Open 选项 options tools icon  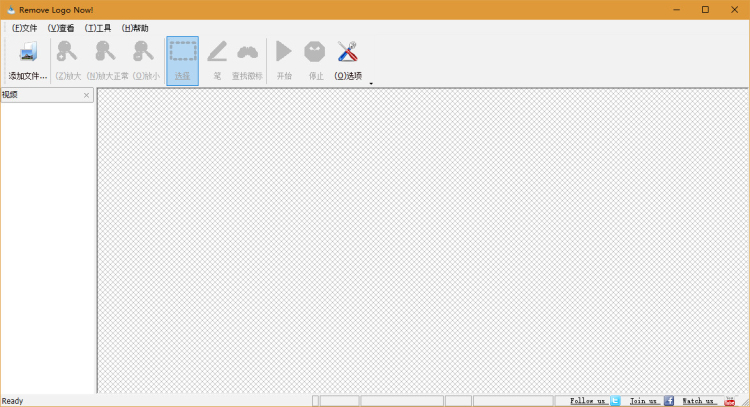click(x=348, y=53)
